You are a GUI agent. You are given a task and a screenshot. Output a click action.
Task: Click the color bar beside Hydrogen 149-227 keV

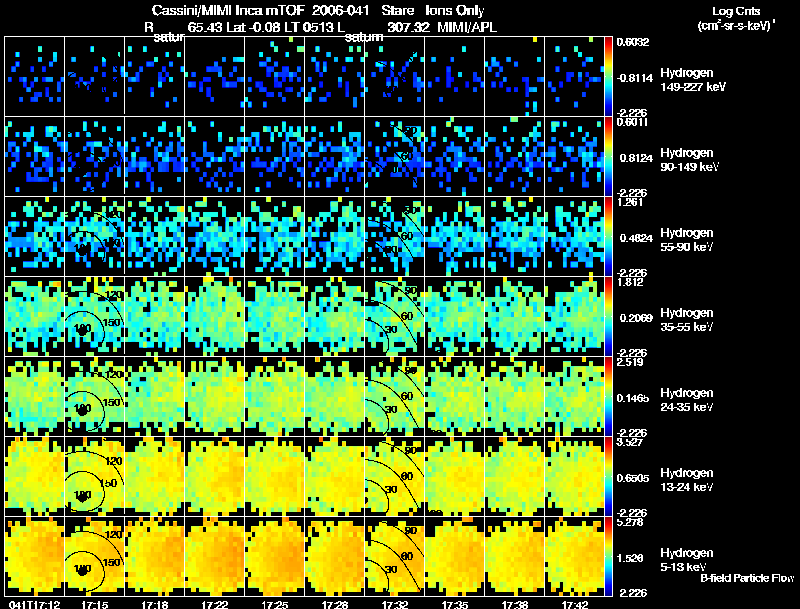coord(608,76)
